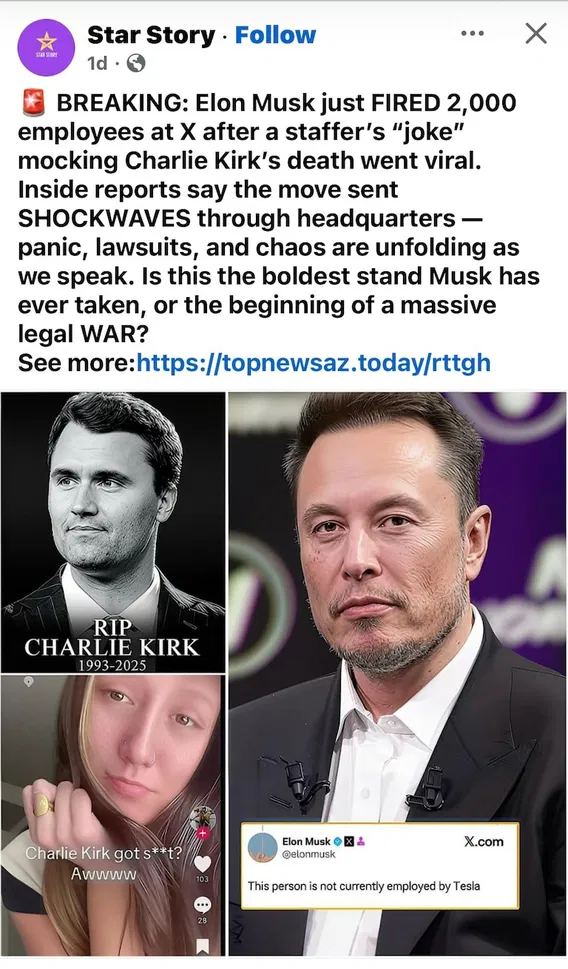Tap the comment bubble icon showing 28

pyautogui.click(x=202, y=905)
